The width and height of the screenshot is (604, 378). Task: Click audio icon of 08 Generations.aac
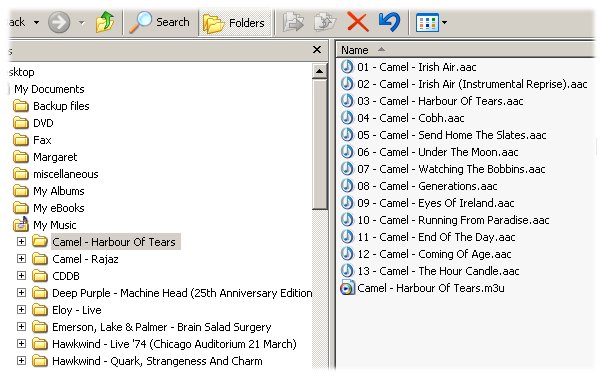347,186
